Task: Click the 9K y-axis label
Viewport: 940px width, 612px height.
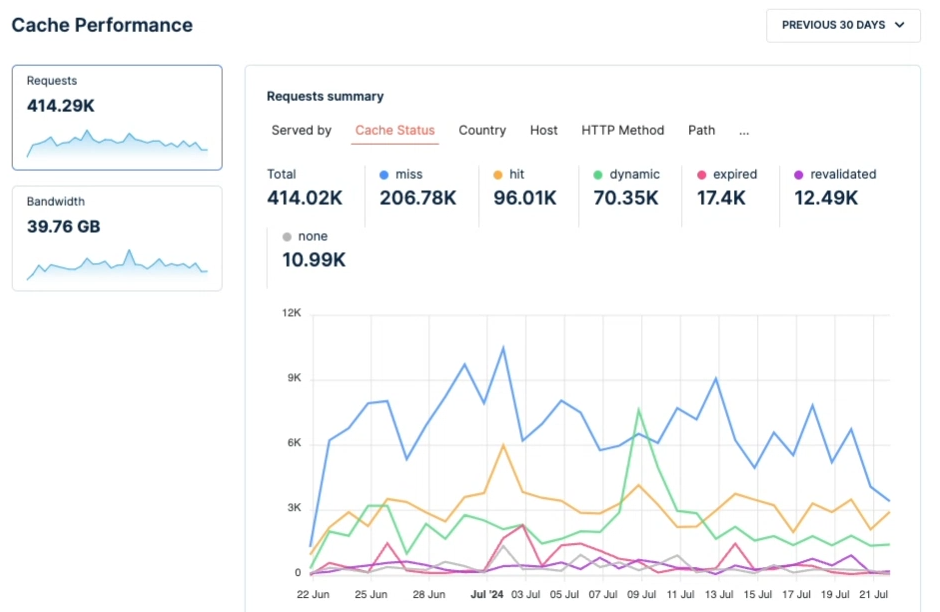Action: click(x=294, y=378)
